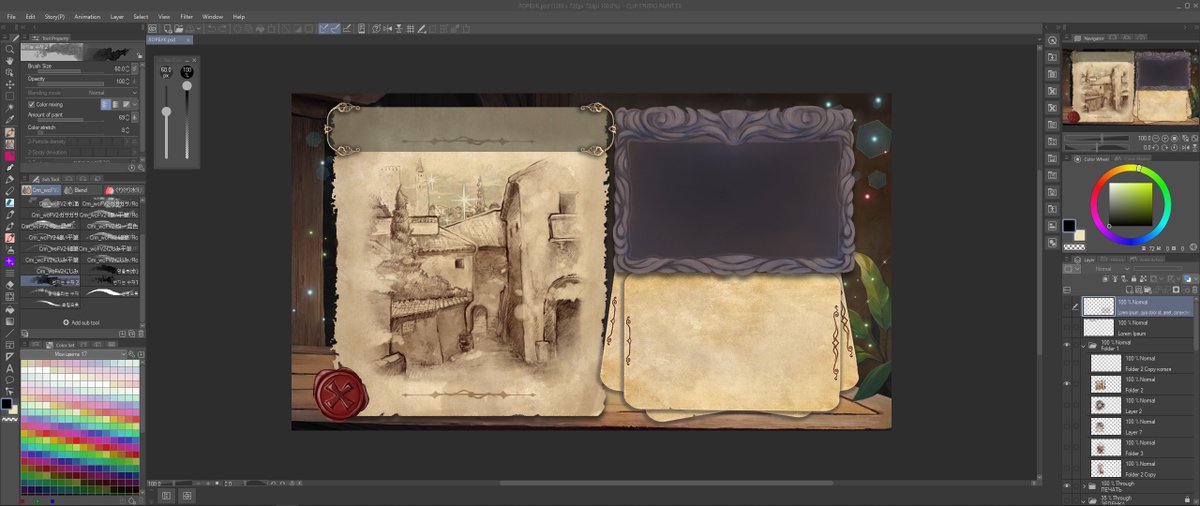The width and height of the screenshot is (1200, 506).
Task: Open the Animation menu
Action: (x=87, y=17)
